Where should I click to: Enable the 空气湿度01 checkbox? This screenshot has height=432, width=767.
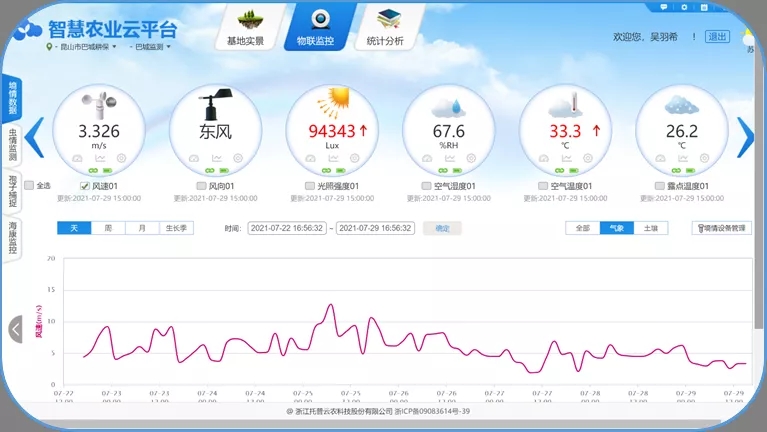426,186
